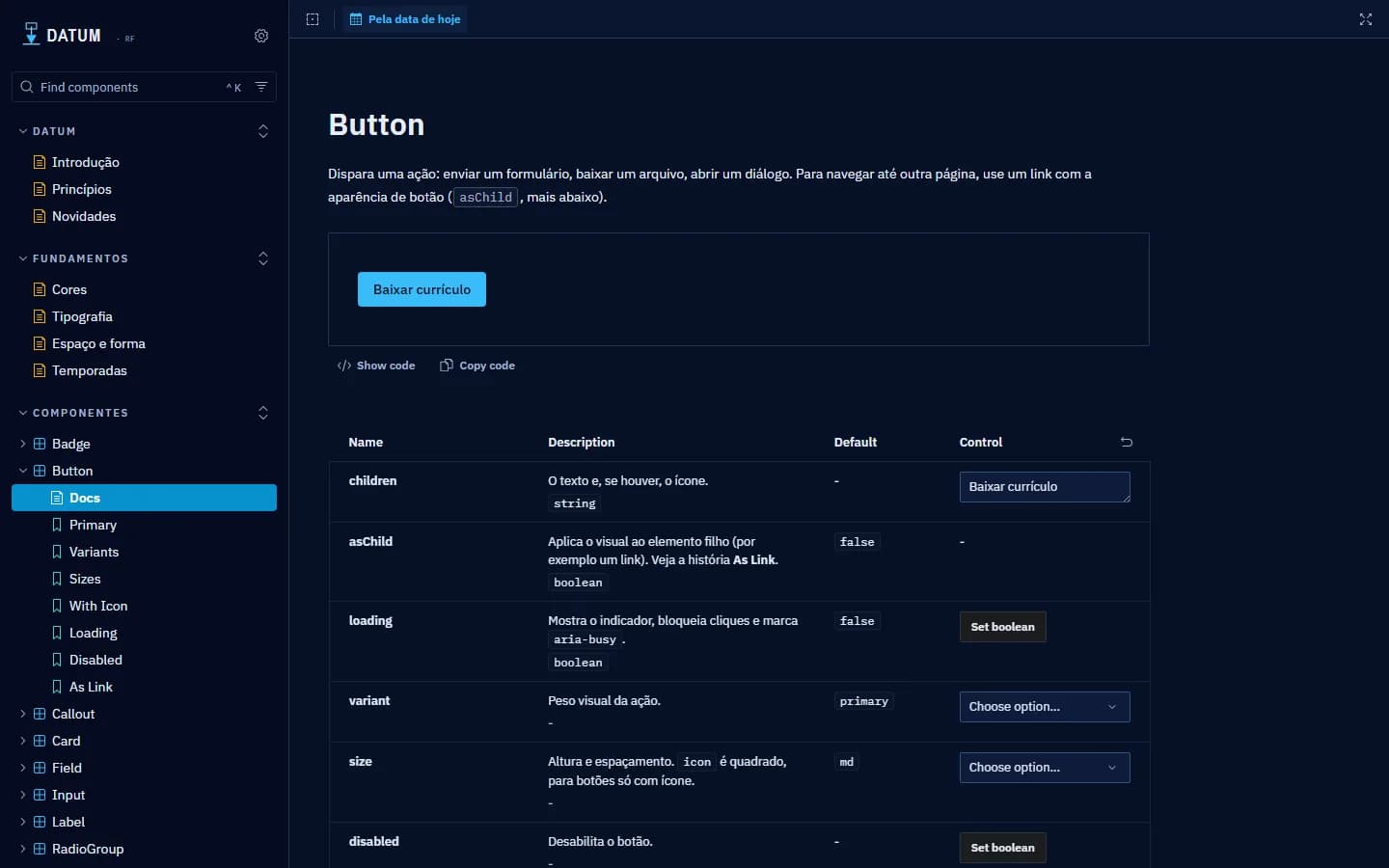Collapse the COMPONENTES sidebar section
This screenshot has width=1389, height=868.
point(73,413)
